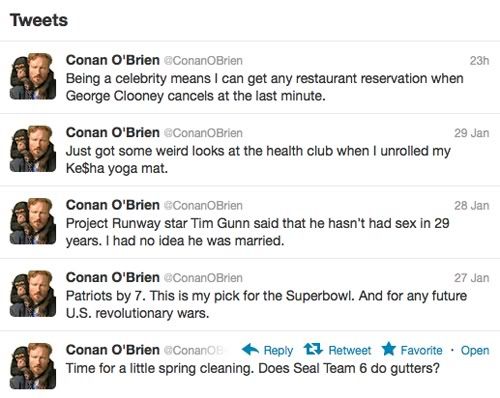This screenshot has height=398, width=500.
Task: Click Conan O'Brien name on Tim Gunn tweet
Action: (113, 205)
